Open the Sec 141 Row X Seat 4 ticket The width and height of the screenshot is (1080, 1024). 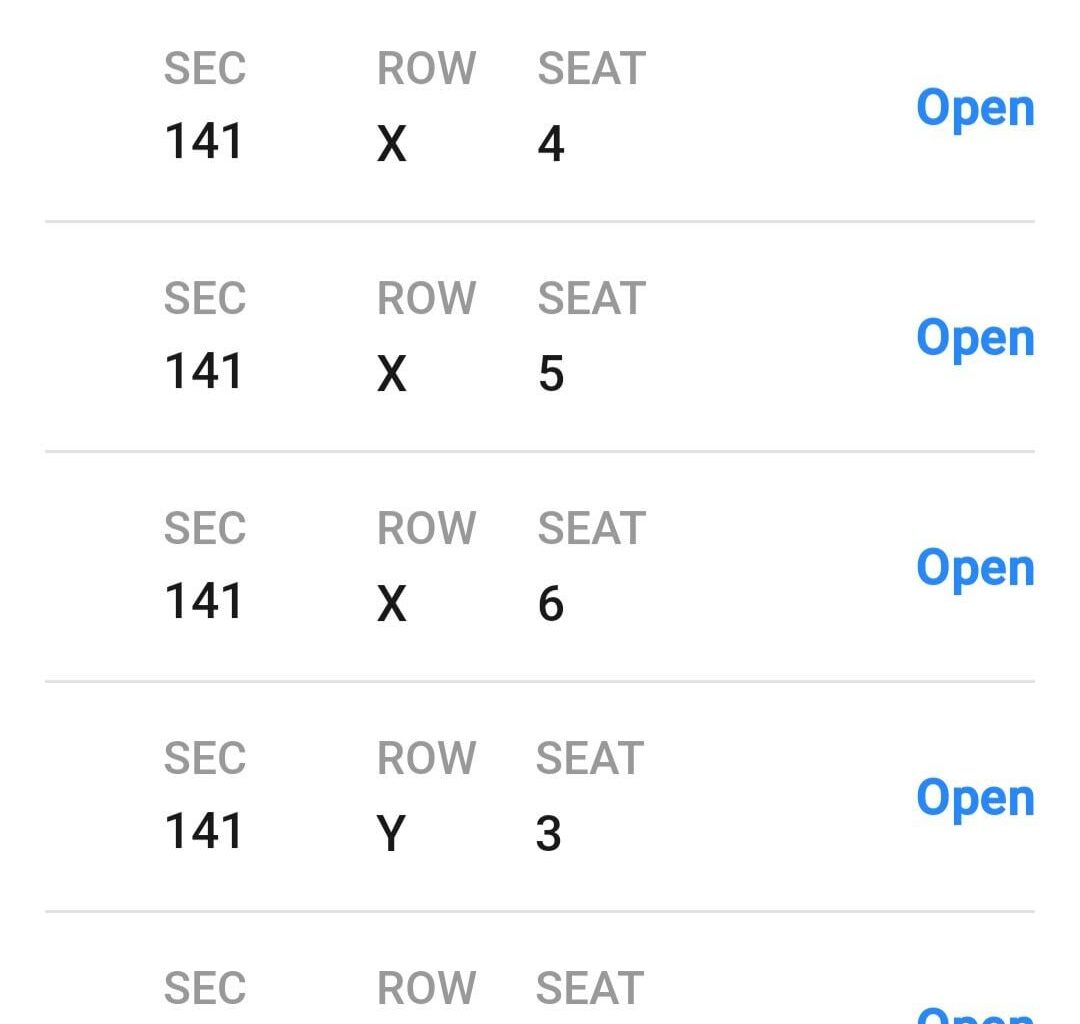coord(975,108)
